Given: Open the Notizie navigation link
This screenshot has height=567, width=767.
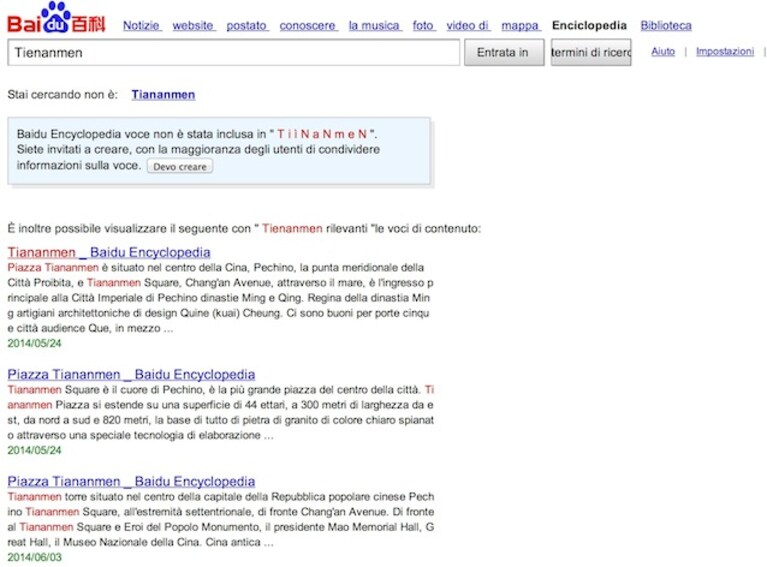Looking at the screenshot, I should click(x=142, y=25).
